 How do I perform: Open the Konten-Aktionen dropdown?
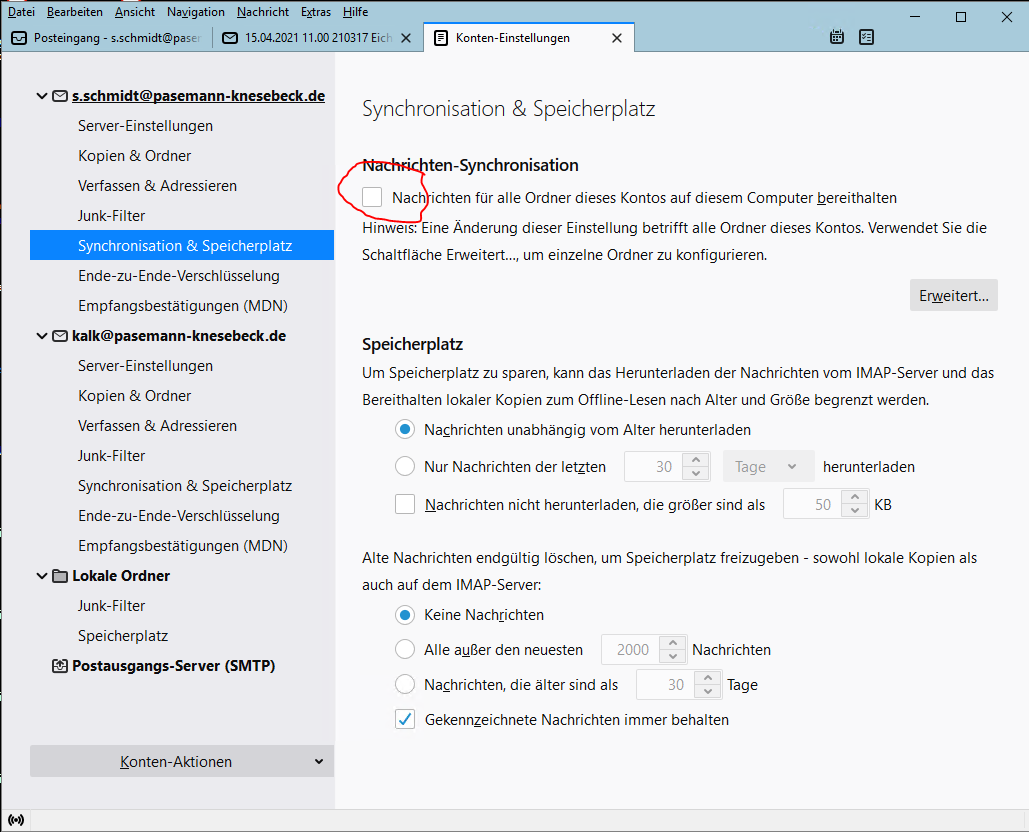182,761
